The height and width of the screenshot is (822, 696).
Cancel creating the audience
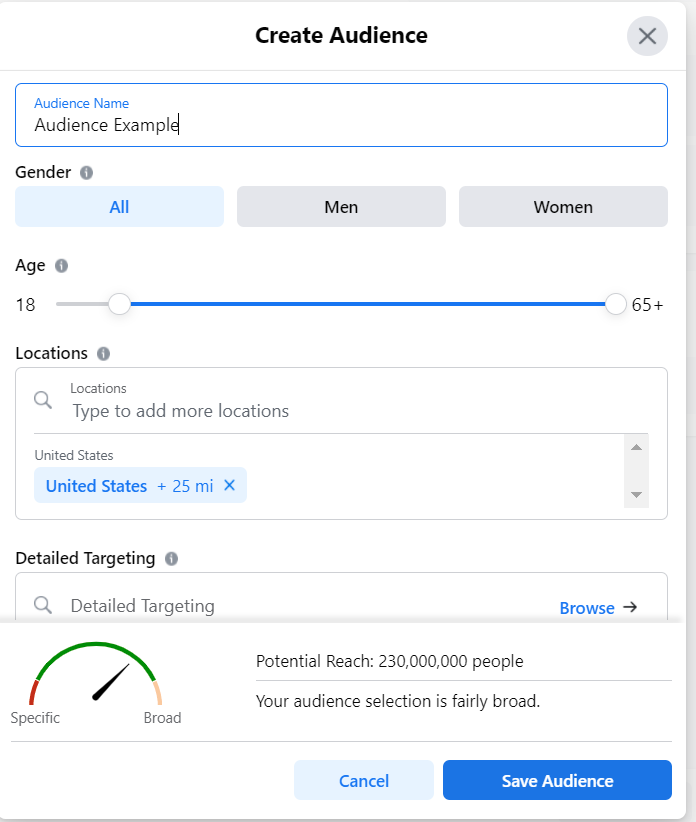coord(363,780)
